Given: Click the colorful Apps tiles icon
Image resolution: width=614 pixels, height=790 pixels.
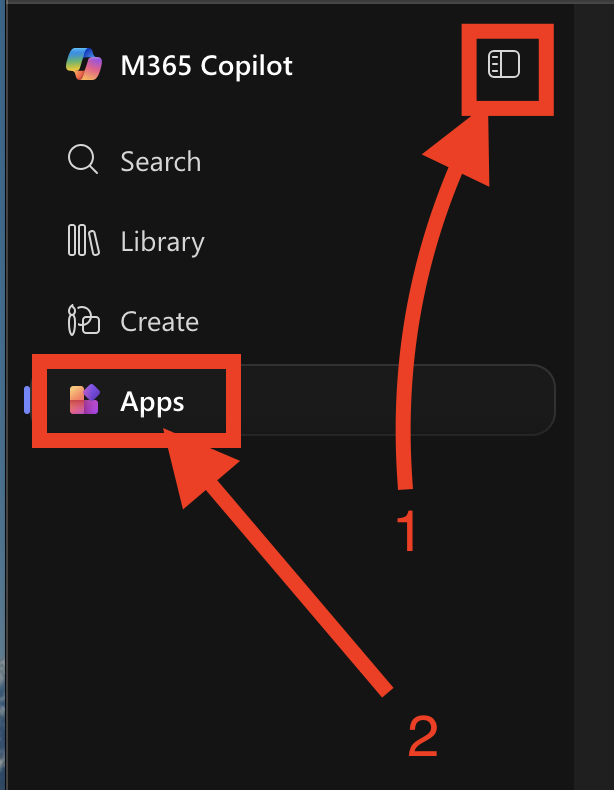Looking at the screenshot, I should pyautogui.click(x=84, y=400).
